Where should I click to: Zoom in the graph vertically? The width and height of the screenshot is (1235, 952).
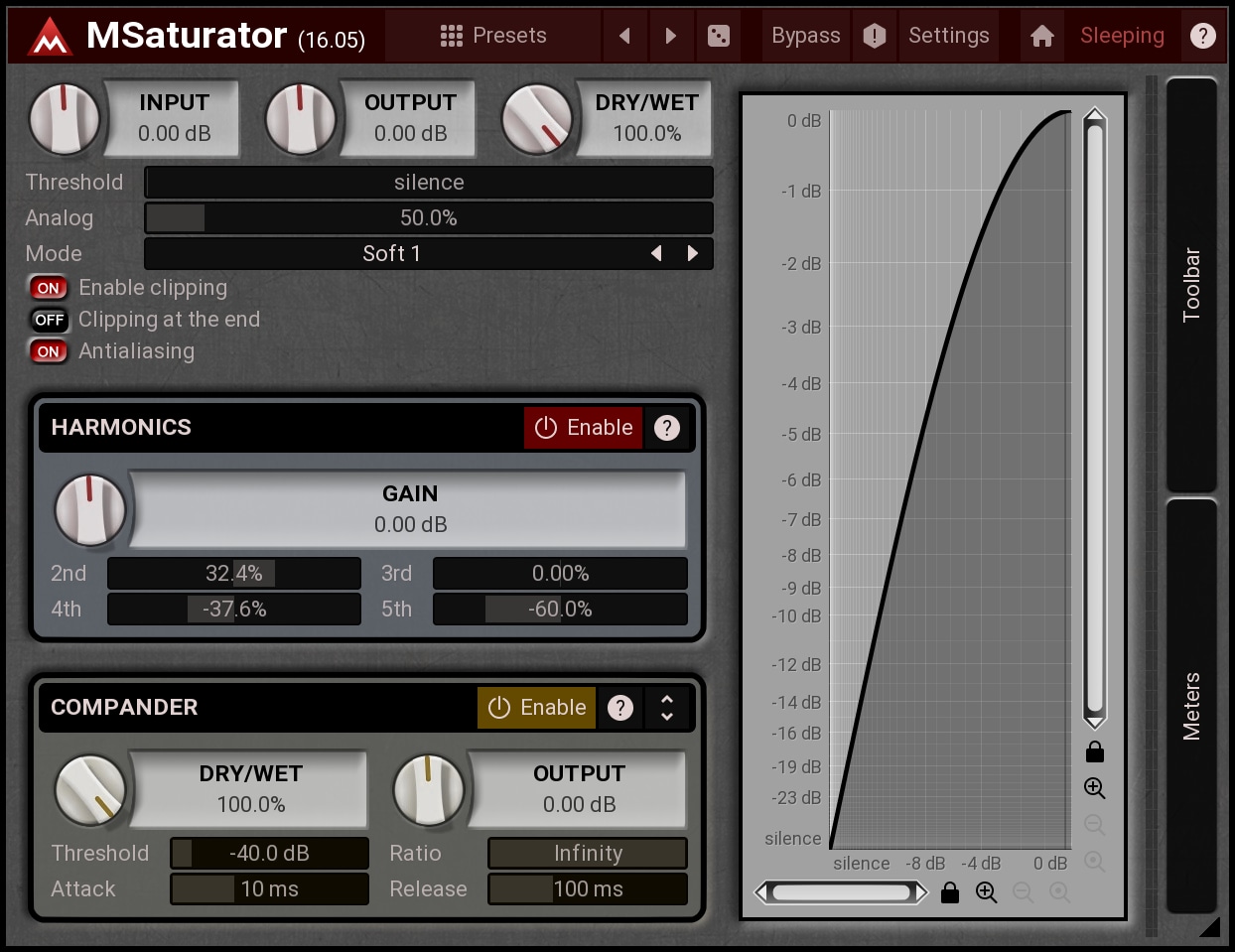[x=1095, y=788]
